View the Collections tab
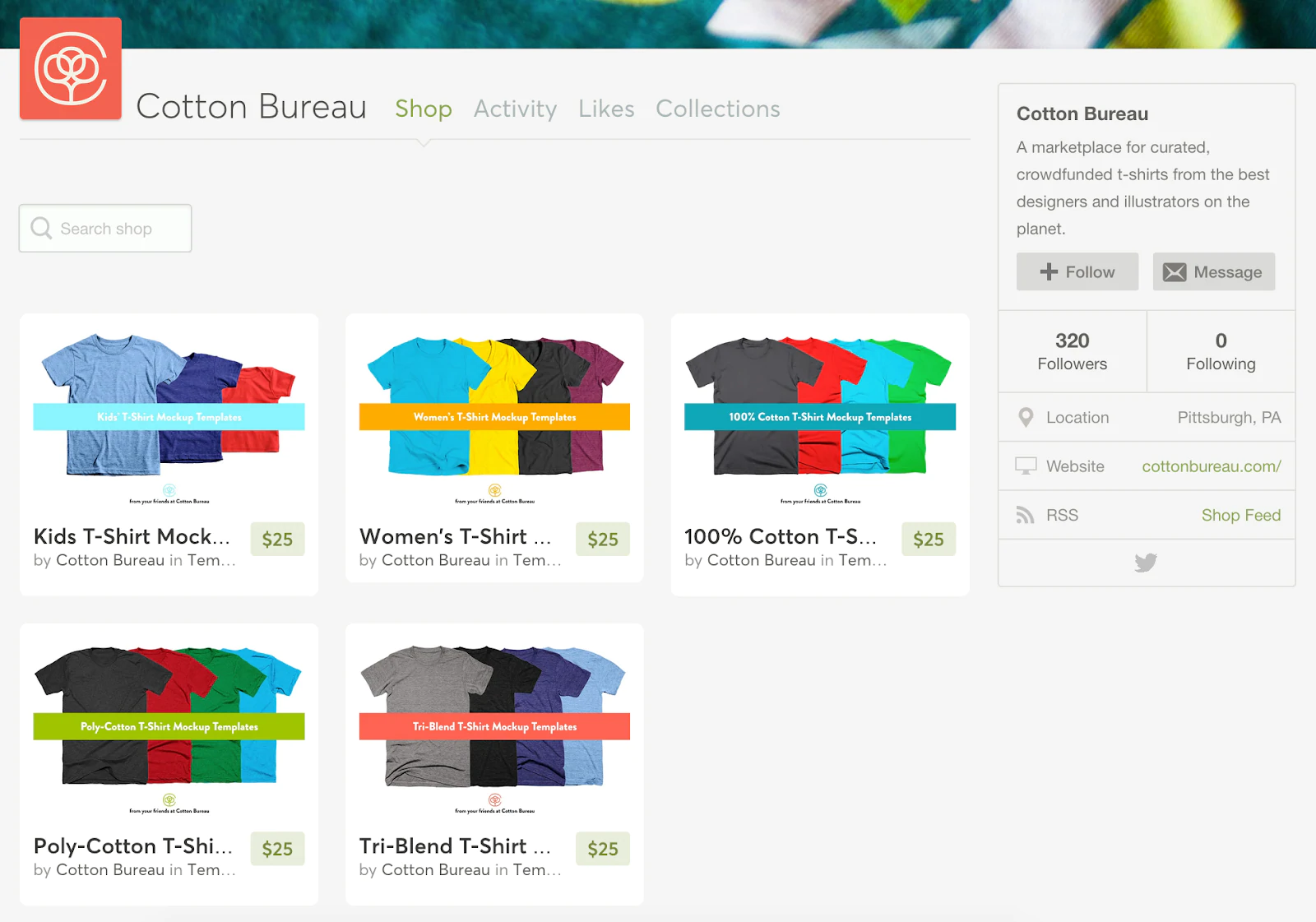Image resolution: width=1316 pixels, height=922 pixels. click(x=718, y=109)
